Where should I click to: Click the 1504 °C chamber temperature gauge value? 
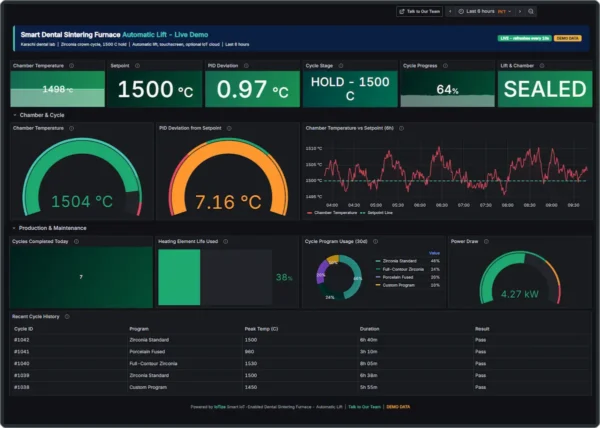[x=82, y=202]
